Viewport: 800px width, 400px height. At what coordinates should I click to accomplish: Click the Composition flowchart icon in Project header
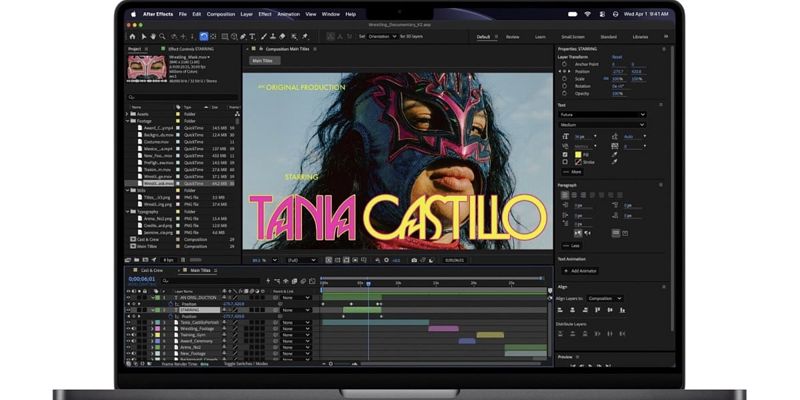tap(237, 114)
